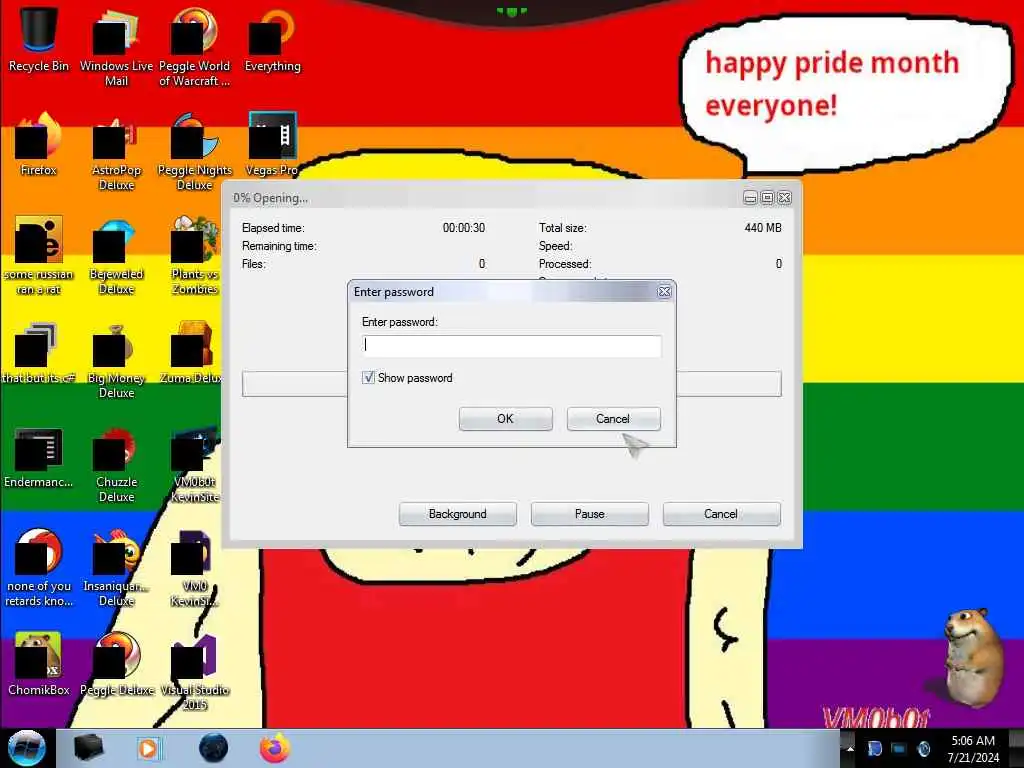1024x768 pixels.
Task: Launch Peggle Nights Deluxe desktop icon
Action: point(195,150)
